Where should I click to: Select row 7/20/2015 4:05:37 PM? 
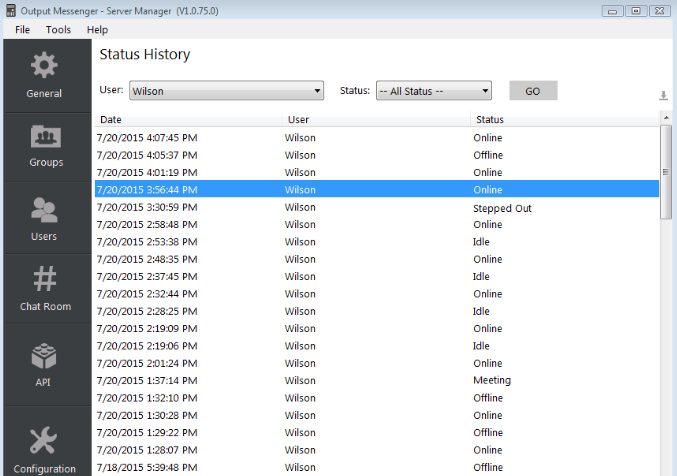point(377,155)
